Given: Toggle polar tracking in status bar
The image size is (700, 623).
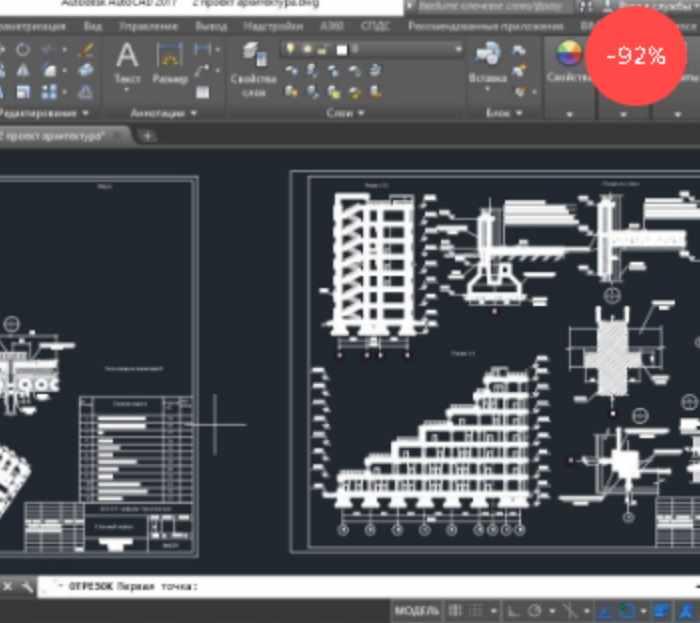Looking at the screenshot, I should pyautogui.click(x=536, y=610).
